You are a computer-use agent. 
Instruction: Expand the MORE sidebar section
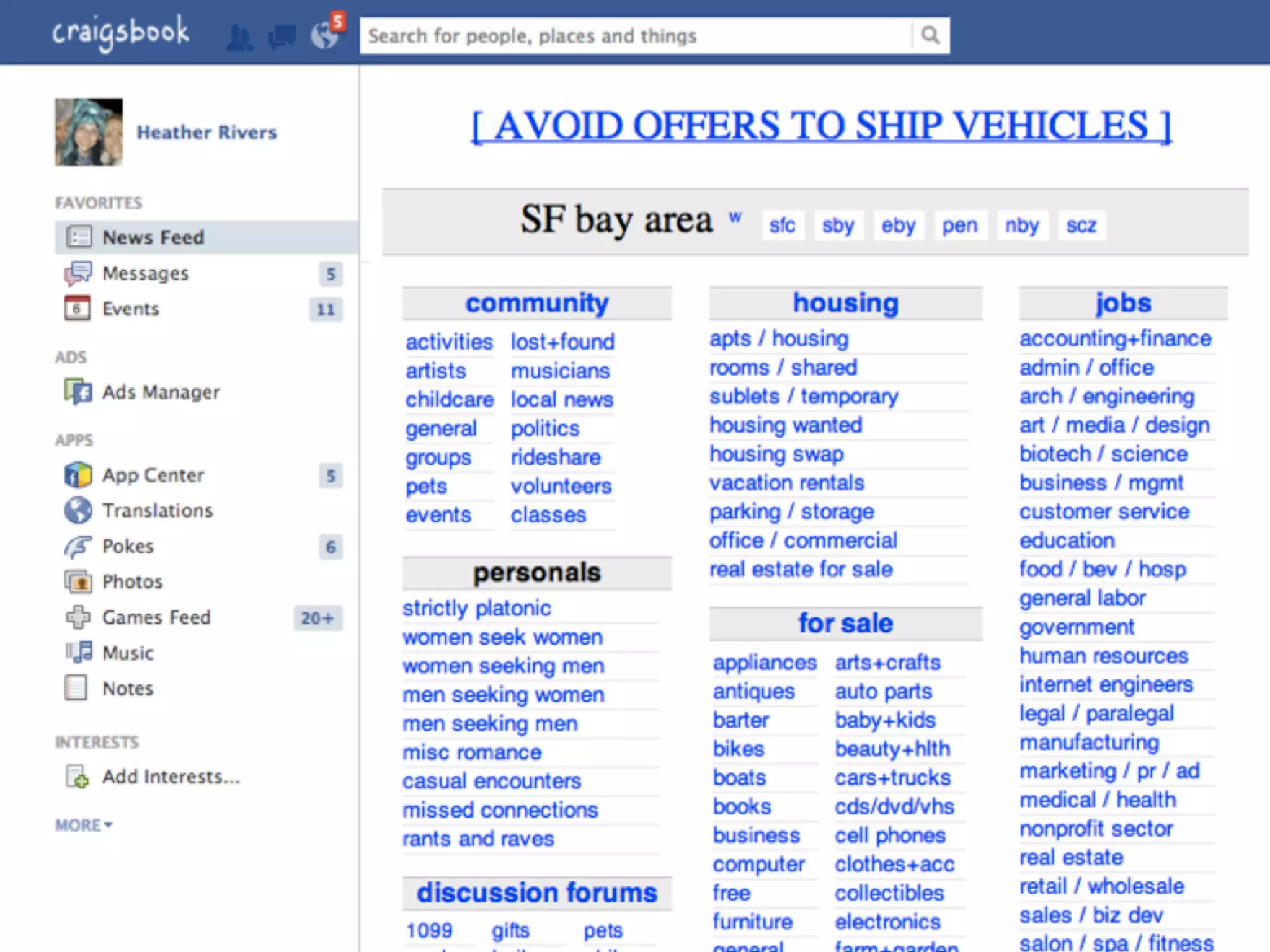point(84,825)
